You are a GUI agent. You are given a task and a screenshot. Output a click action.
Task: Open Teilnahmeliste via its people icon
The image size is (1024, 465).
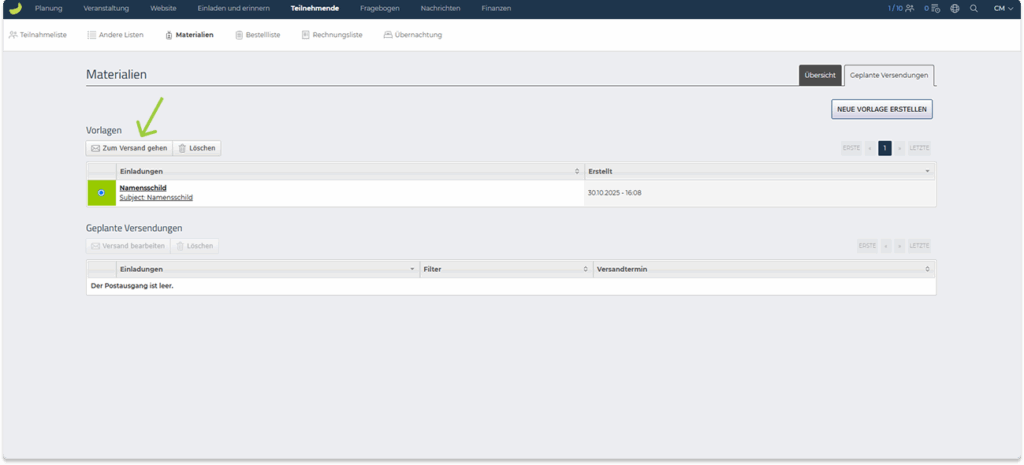click(x=12, y=35)
